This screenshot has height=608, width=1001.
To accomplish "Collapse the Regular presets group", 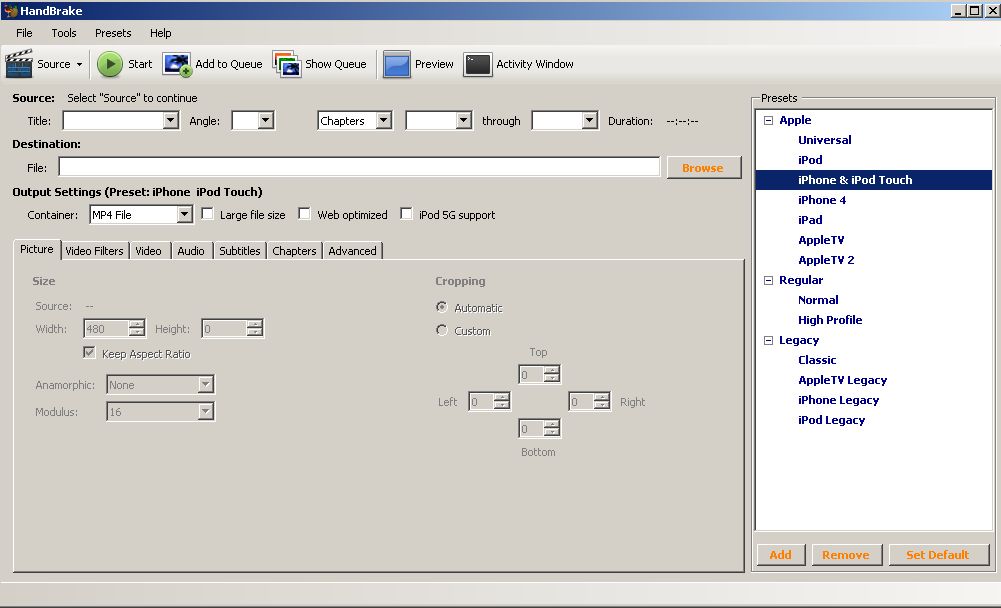I will click(x=769, y=280).
